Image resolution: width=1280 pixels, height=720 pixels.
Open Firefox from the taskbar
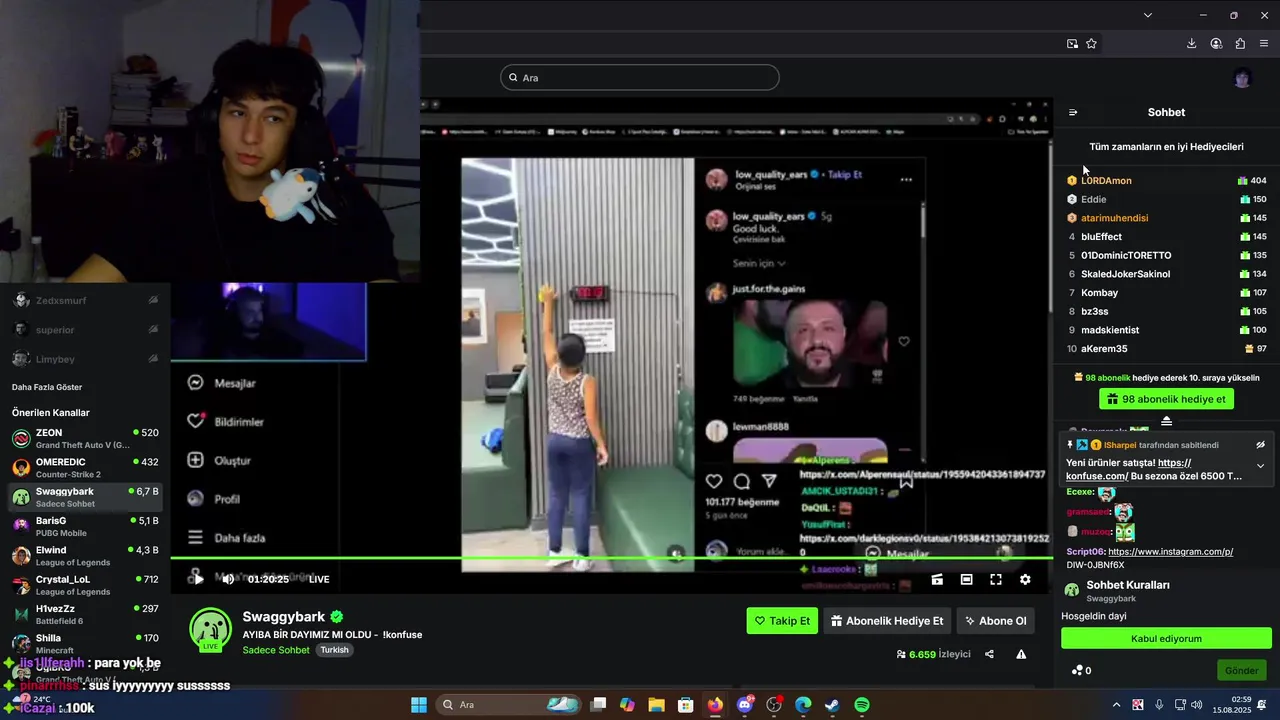[715, 705]
